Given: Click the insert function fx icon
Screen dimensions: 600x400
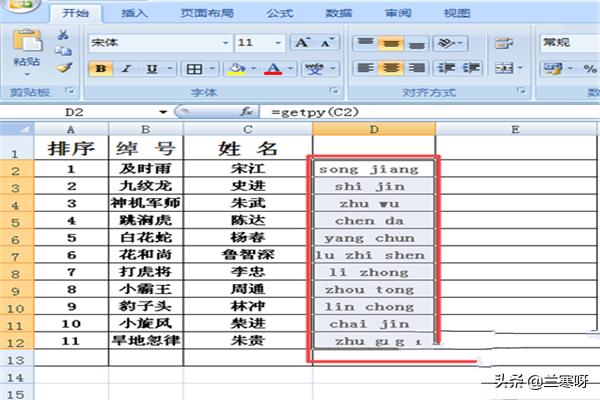Looking at the screenshot, I should (245, 111).
